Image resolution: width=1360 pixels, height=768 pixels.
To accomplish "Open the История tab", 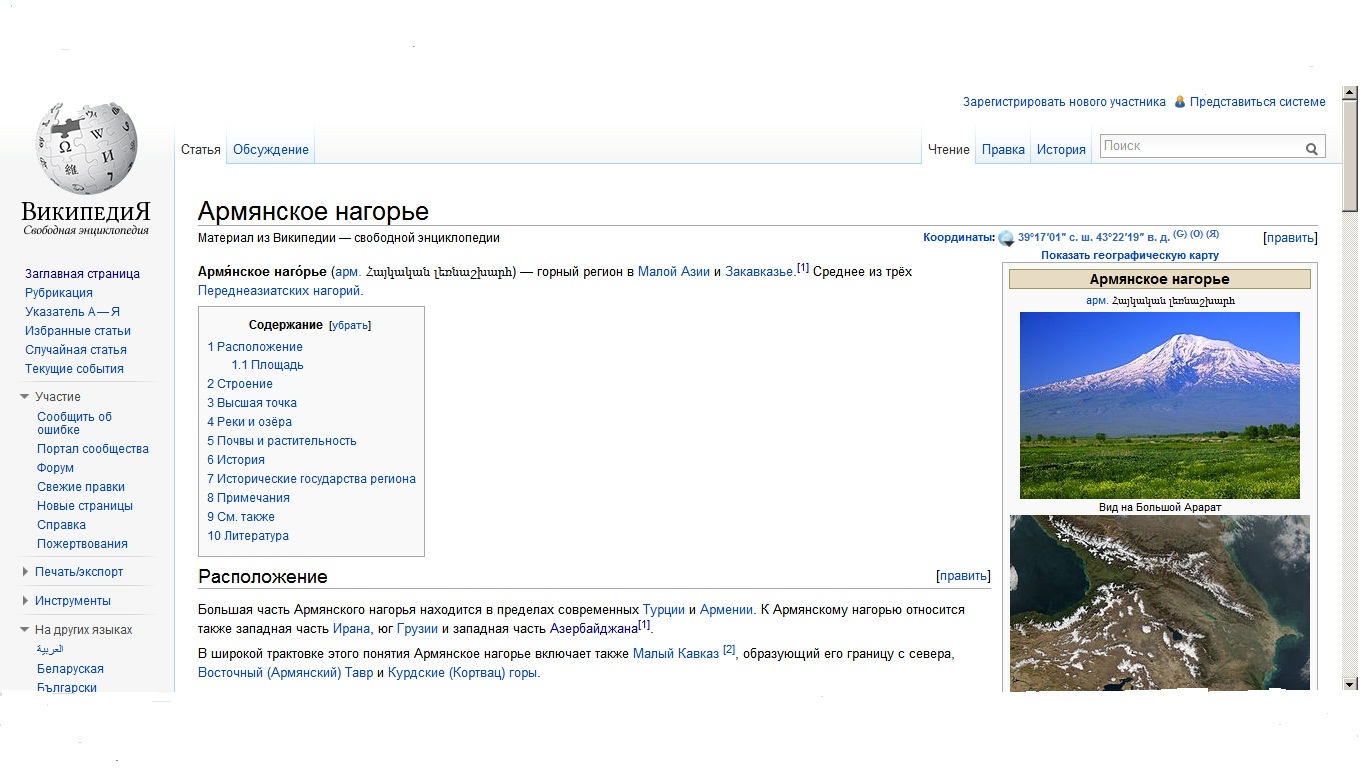I will click(x=1061, y=150).
